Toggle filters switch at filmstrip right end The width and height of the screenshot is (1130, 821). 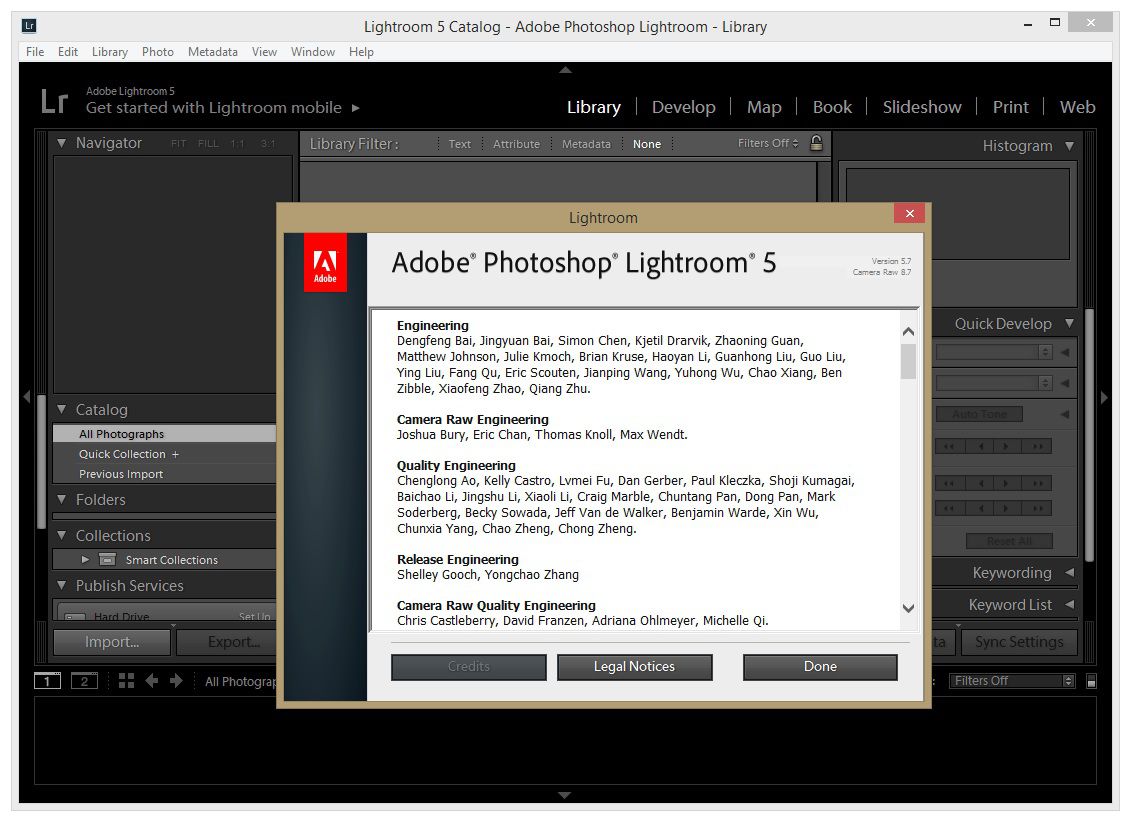pyautogui.click(x=1091, y=681)
